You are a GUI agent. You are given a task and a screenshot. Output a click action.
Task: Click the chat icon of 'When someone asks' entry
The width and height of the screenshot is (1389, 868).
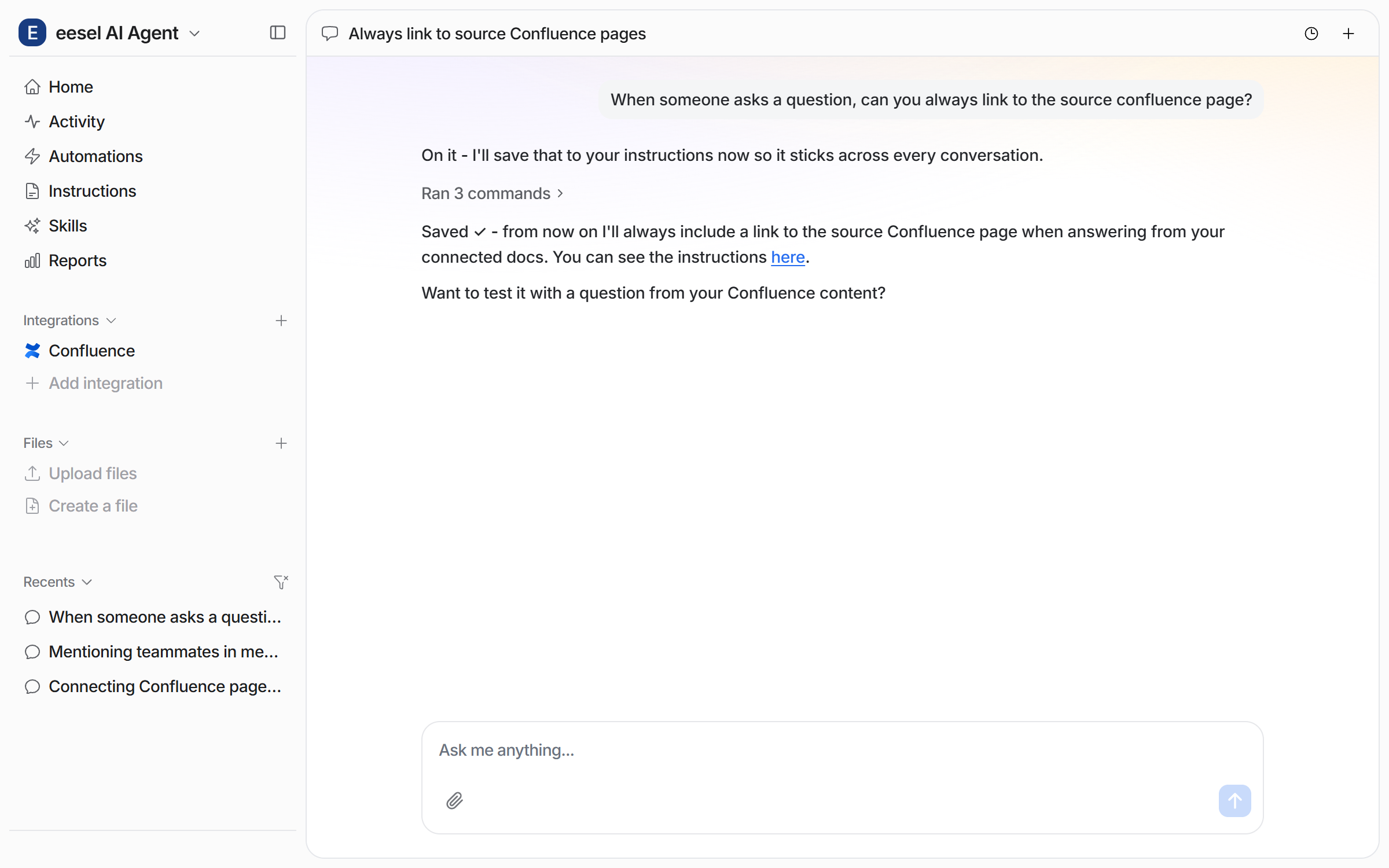coord(32,617)
